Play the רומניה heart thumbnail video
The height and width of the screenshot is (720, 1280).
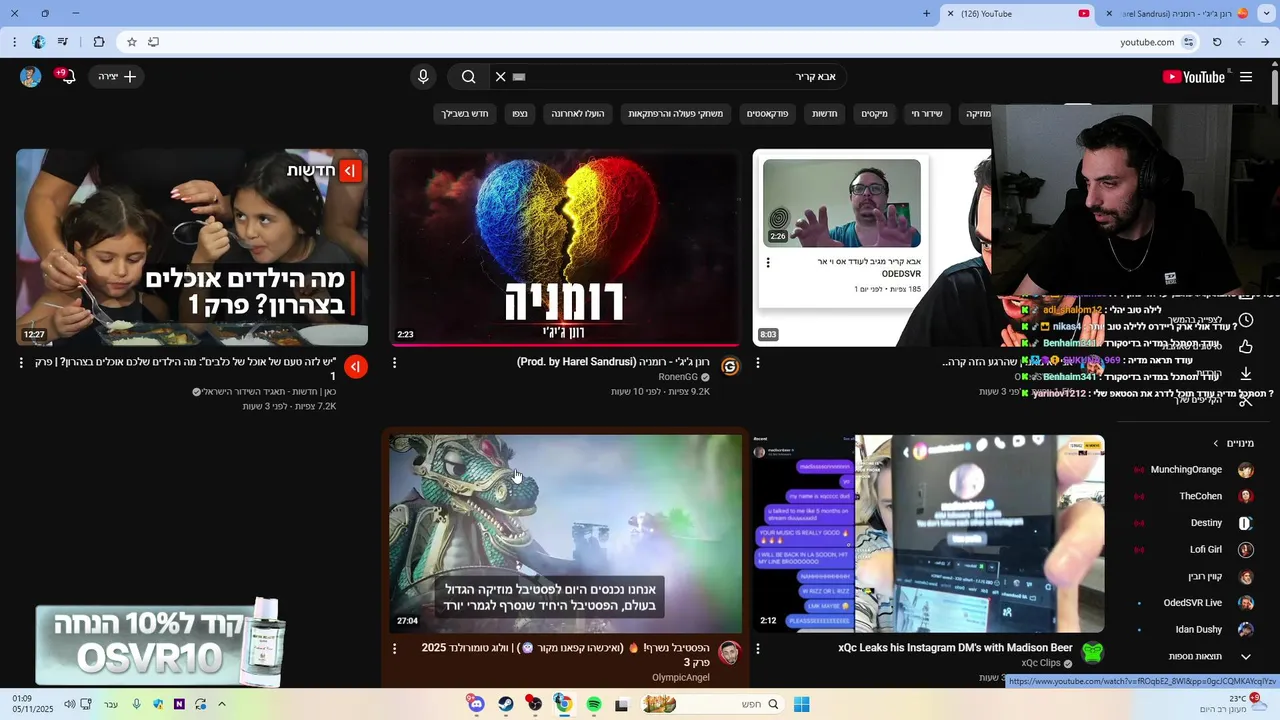(565, 248)
